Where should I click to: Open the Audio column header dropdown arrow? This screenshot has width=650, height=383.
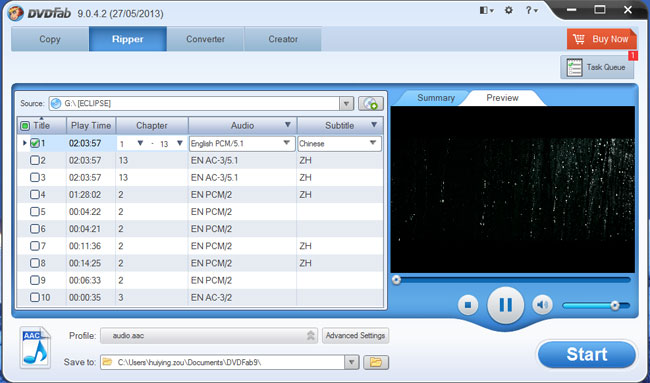coord(288,125)
